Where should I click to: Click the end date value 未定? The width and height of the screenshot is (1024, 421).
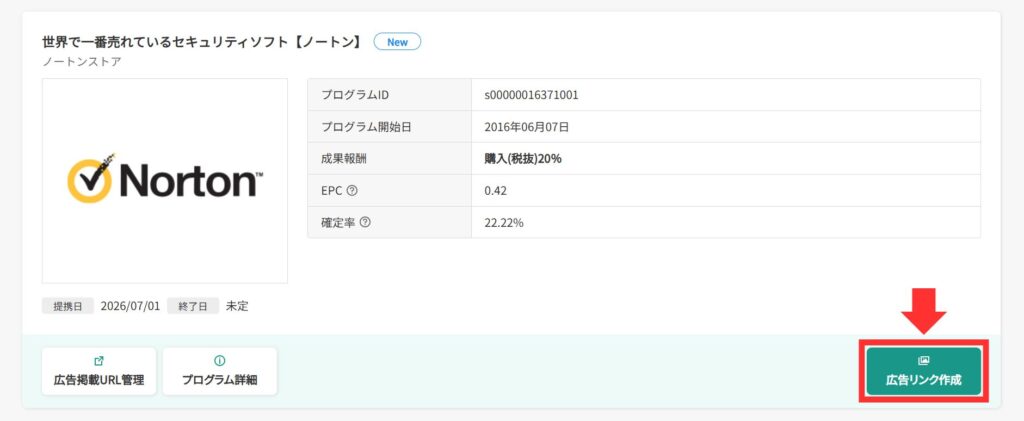[237, 306]
